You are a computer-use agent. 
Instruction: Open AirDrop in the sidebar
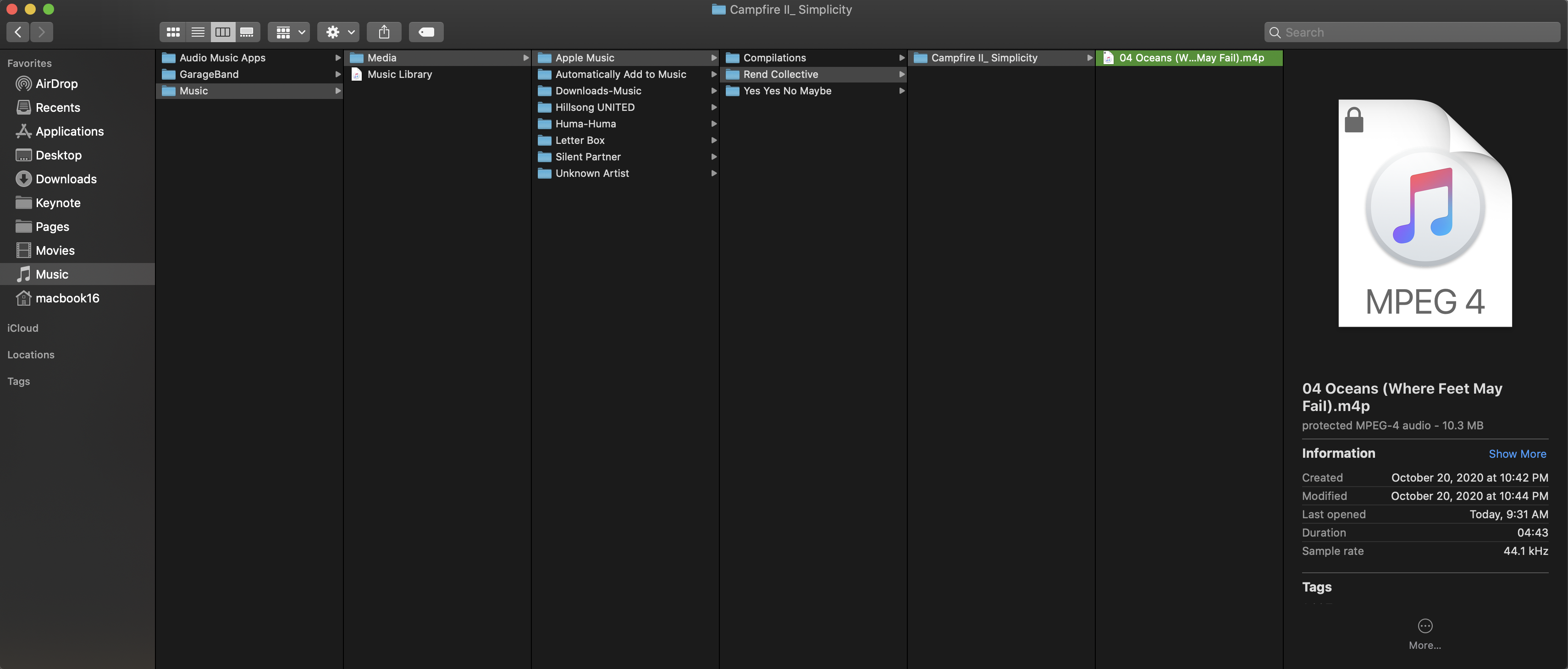[x=56, y=84]
